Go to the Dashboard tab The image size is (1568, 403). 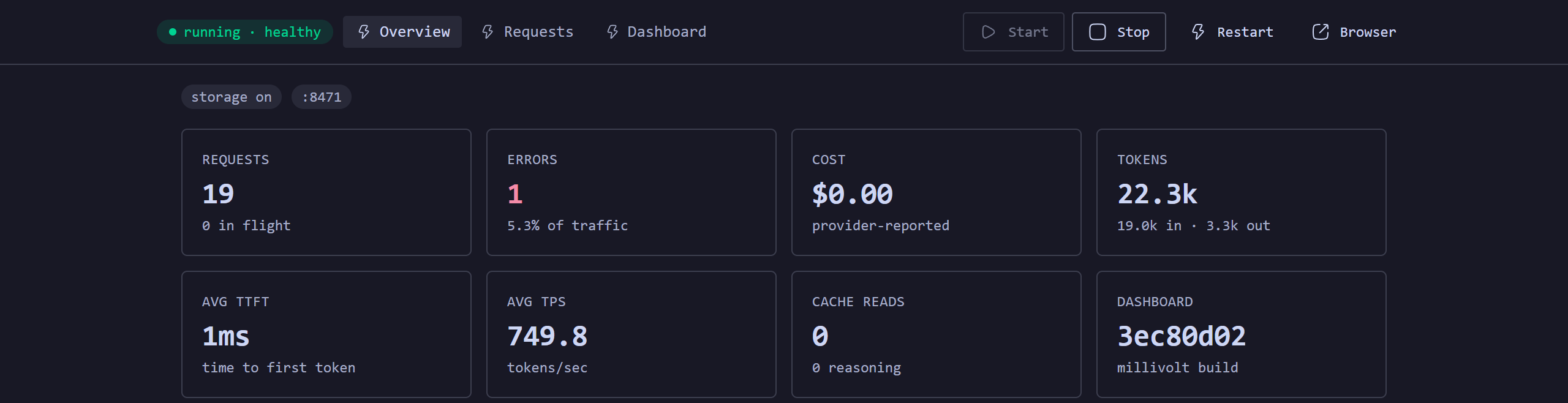pyautogui.click(x=655, y=32)
